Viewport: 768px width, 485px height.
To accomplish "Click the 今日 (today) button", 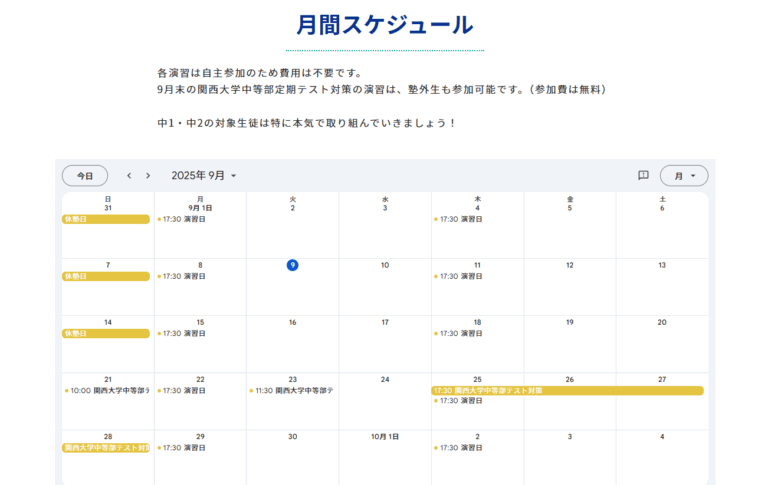I will (85, 175).
